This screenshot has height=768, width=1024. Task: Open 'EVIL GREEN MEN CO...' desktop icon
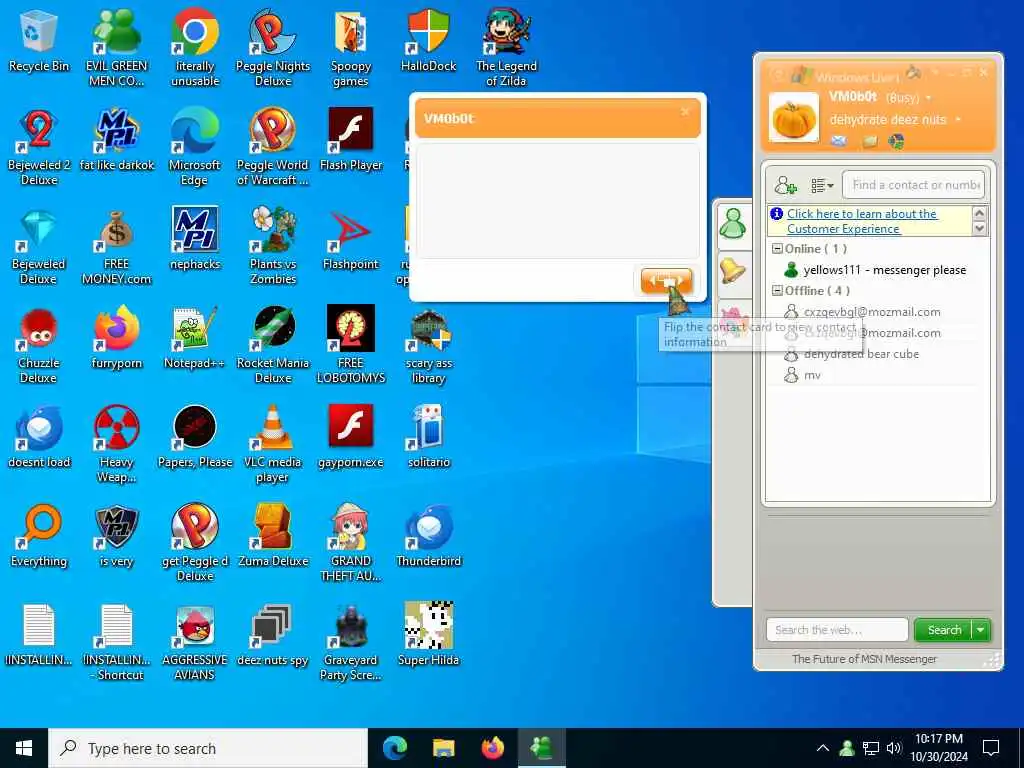tap(116, 49)
